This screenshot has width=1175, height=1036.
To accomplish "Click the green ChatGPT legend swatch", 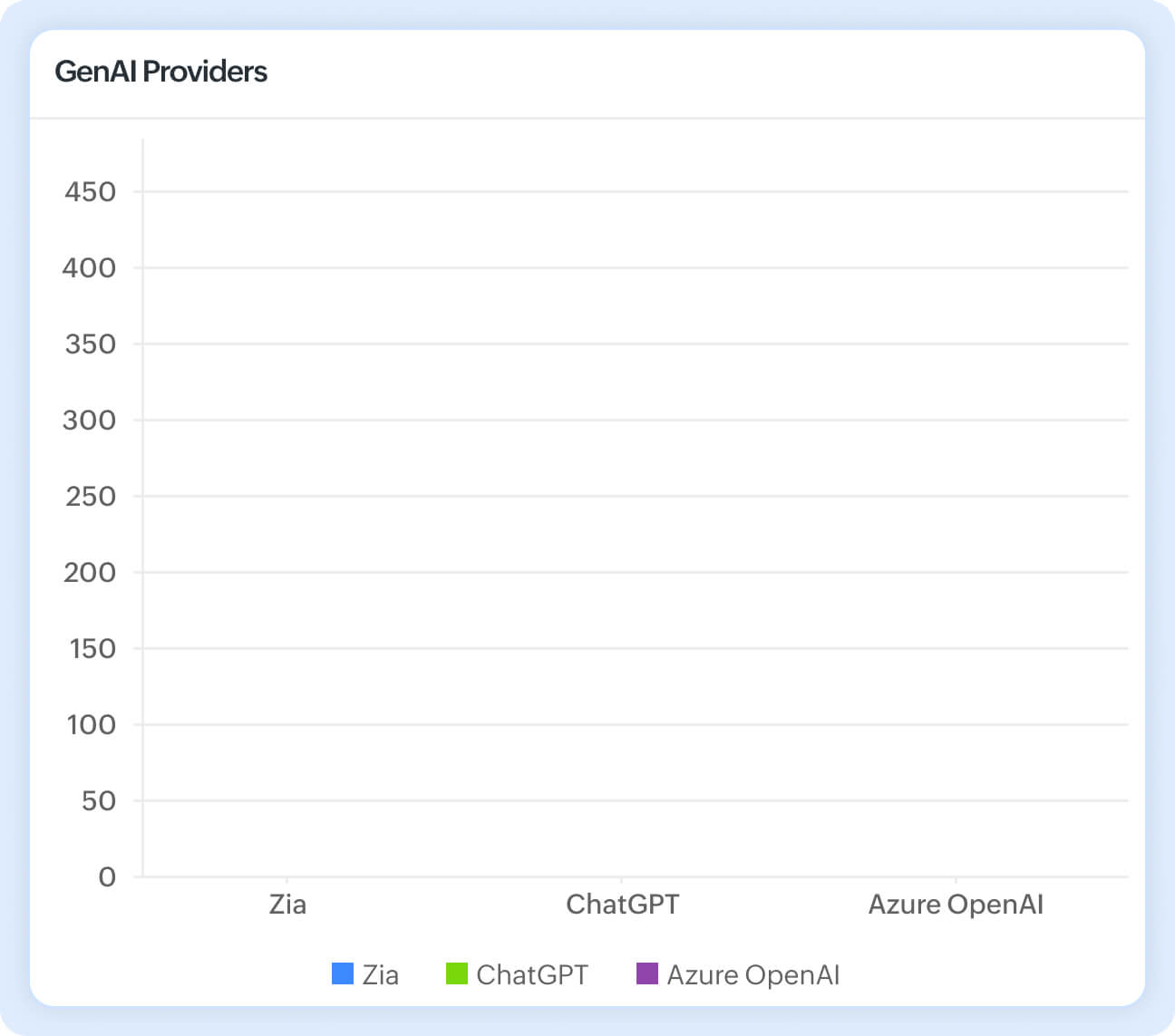I will point(457,973).
